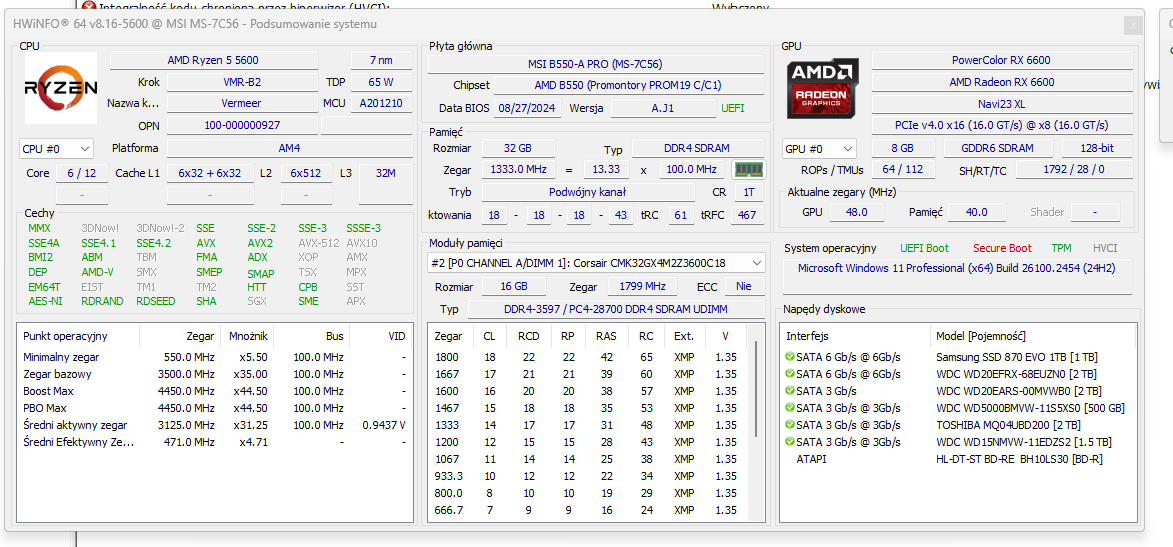Click the RCD column header in timings table

point(528,336)
